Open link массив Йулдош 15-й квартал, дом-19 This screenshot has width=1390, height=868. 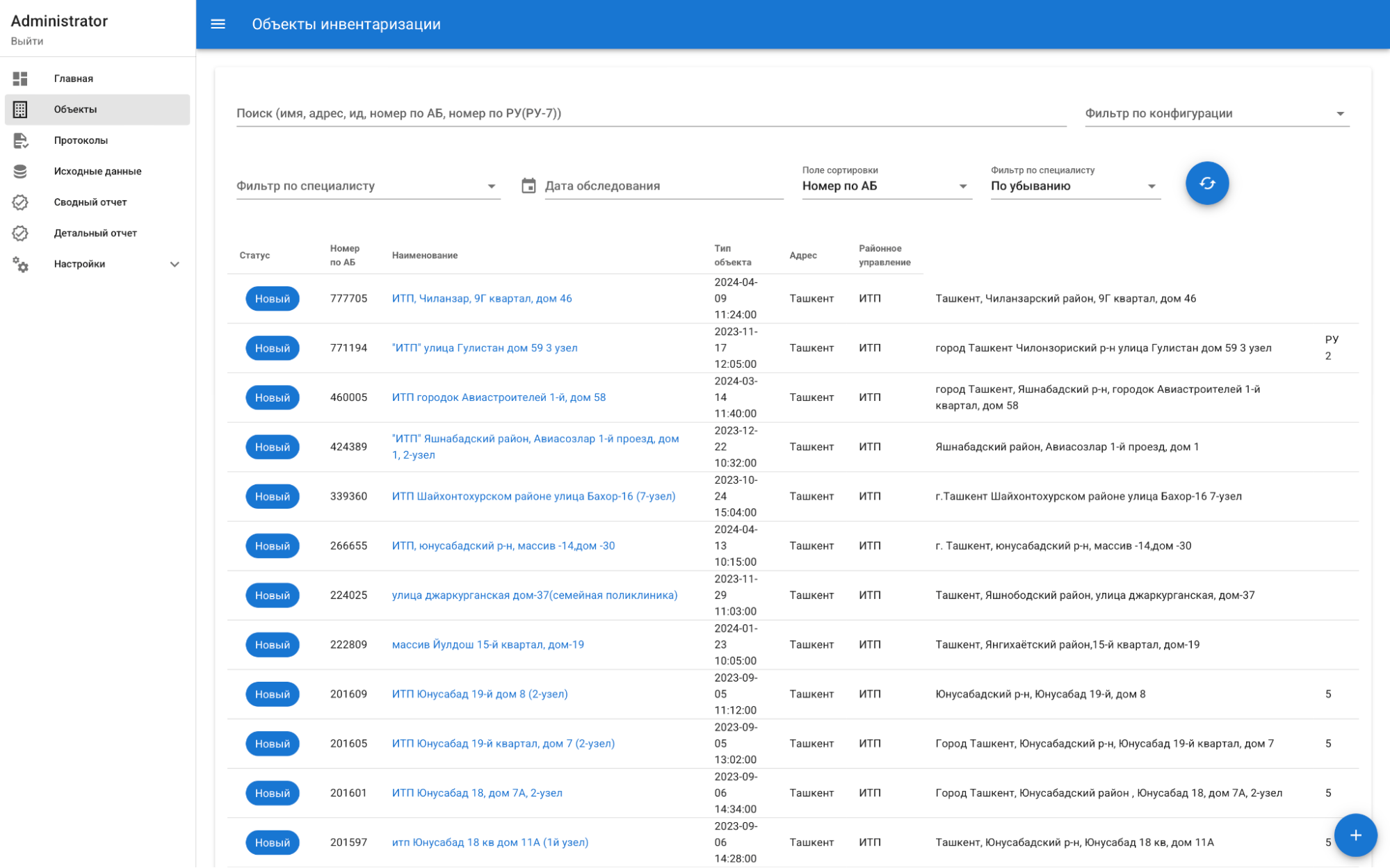487,644
